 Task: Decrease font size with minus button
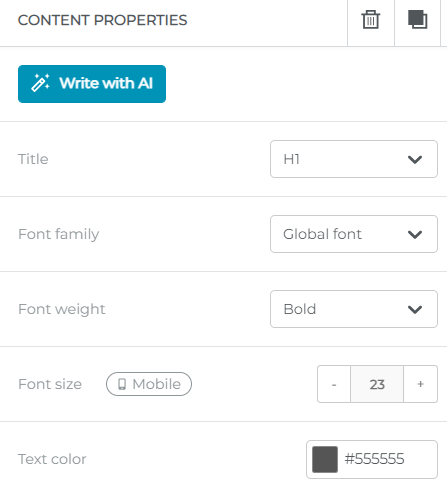334,384
